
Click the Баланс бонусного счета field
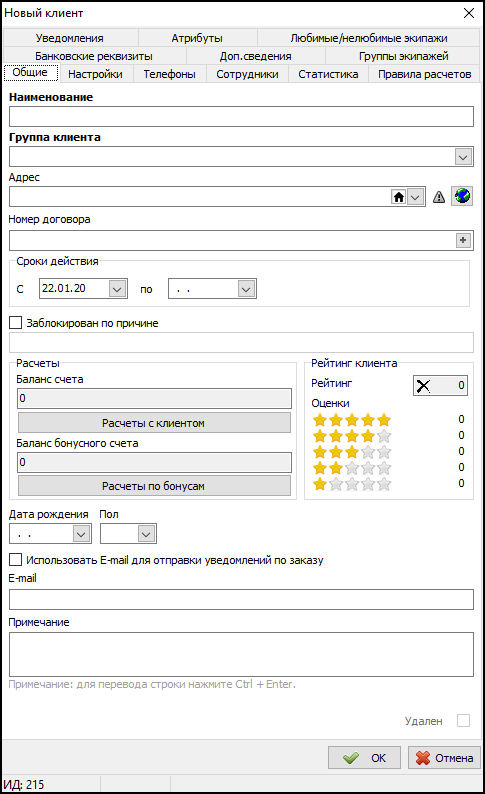click(154, 462)
